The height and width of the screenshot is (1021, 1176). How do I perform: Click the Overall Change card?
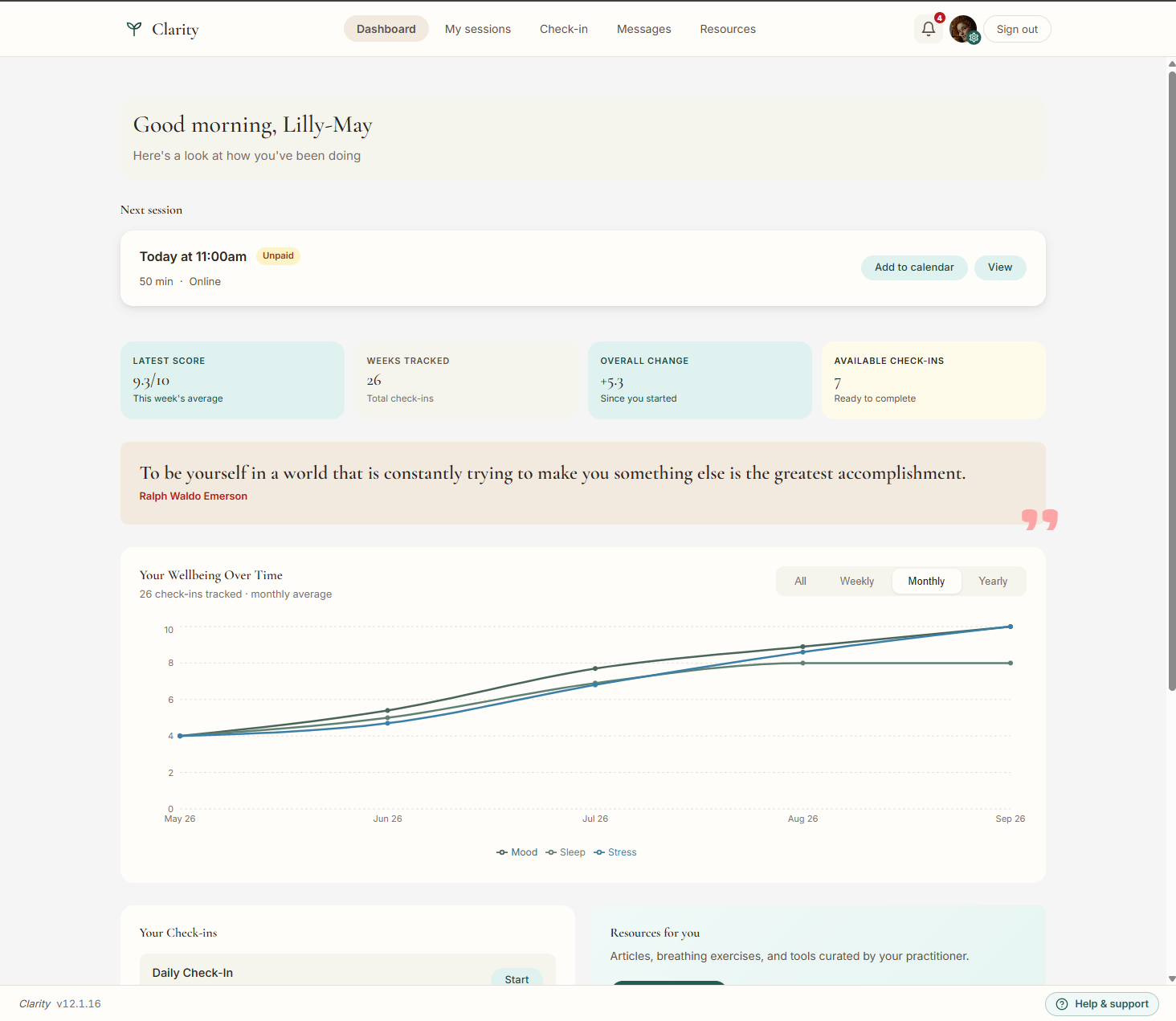(x=700, y=381)
